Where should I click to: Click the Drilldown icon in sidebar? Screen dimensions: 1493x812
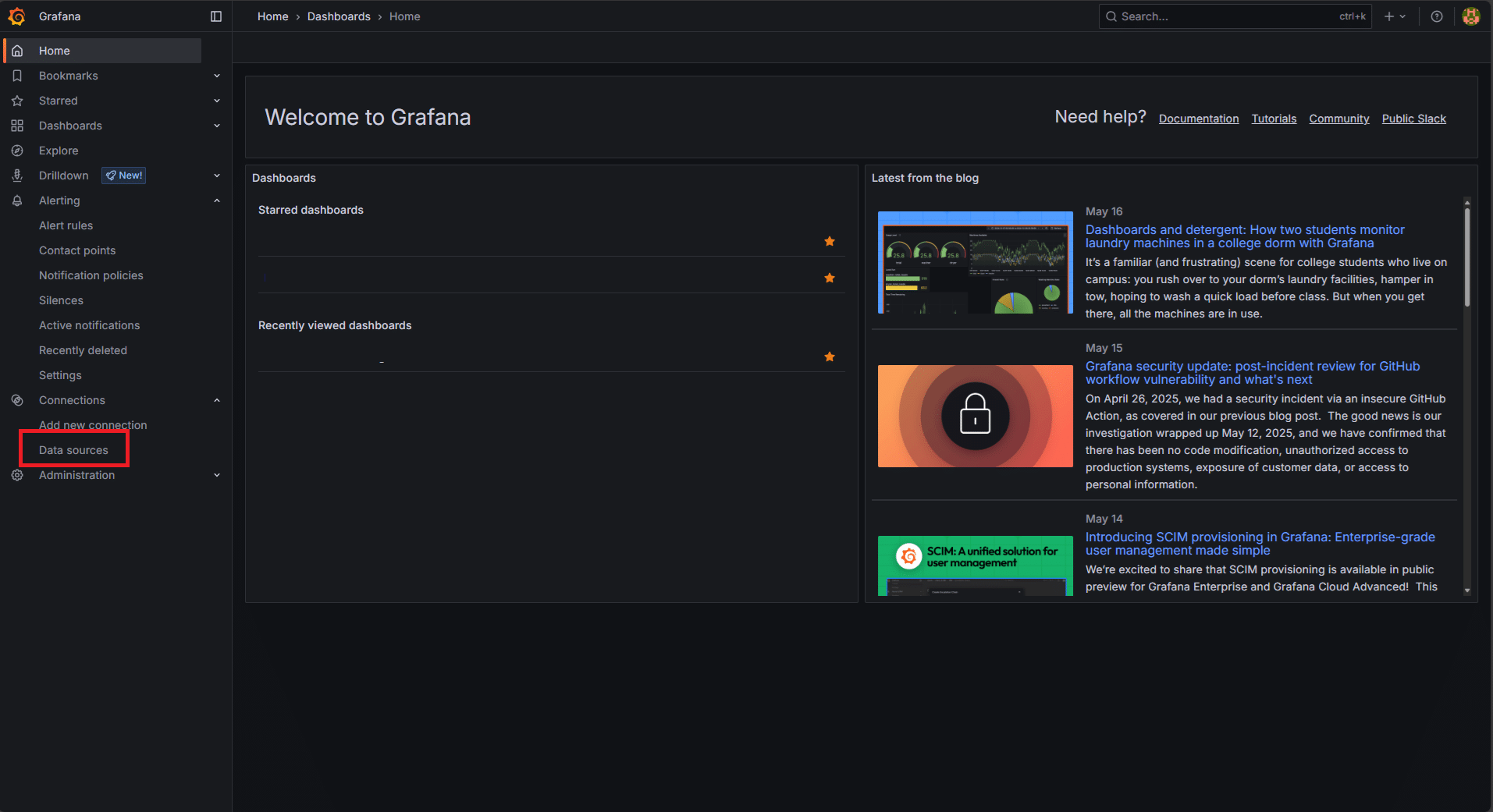tap(17, 176)
